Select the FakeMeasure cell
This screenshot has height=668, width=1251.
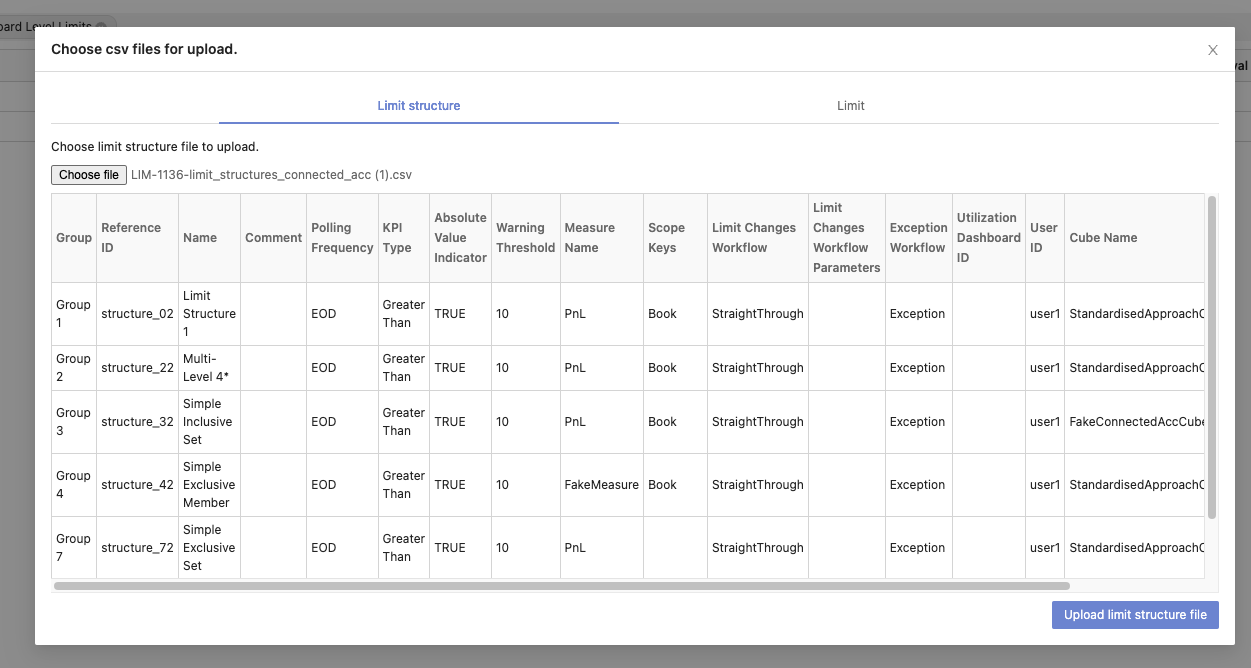pyautogui.click(x=601, y=485)
